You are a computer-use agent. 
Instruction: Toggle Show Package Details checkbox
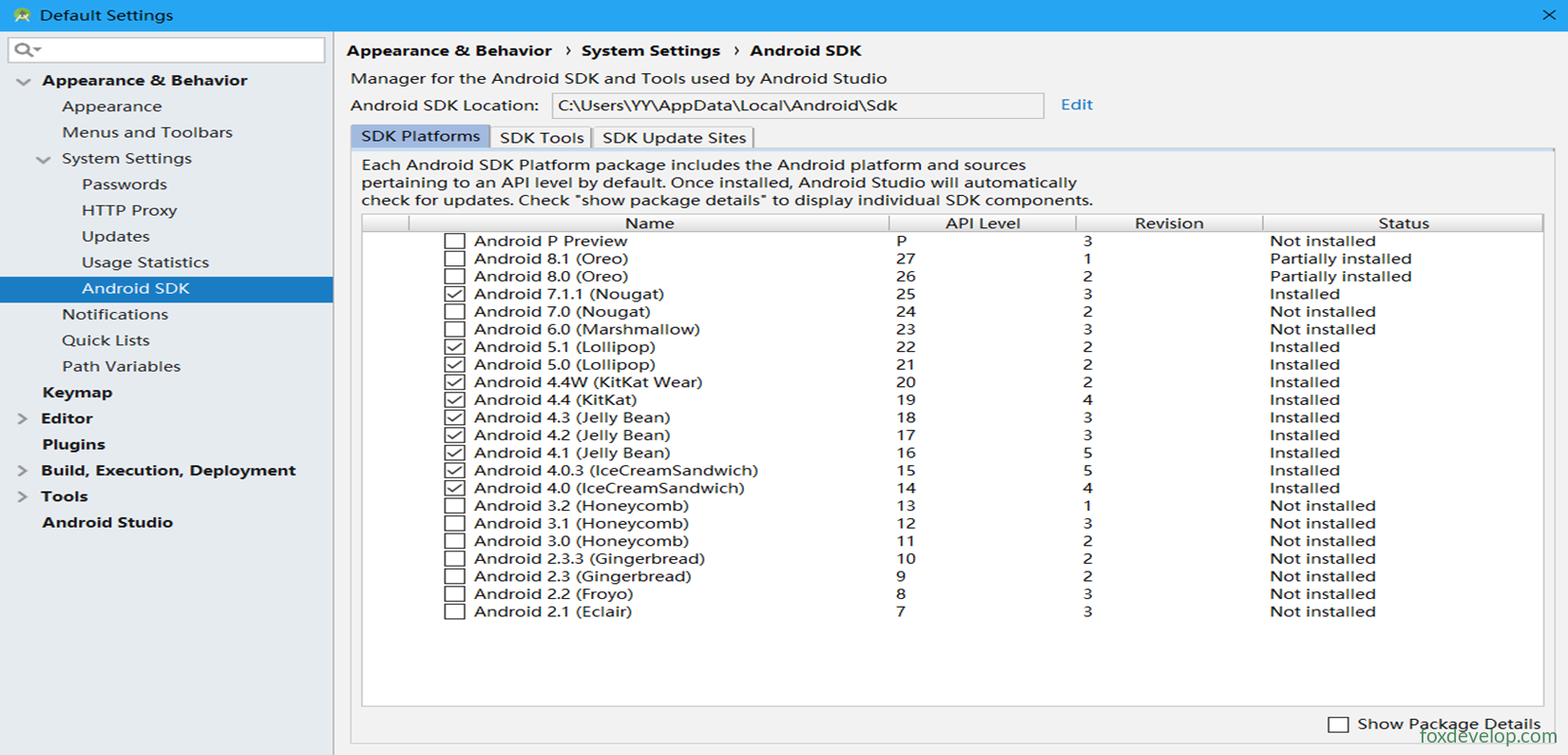(x=1338, y=725)
